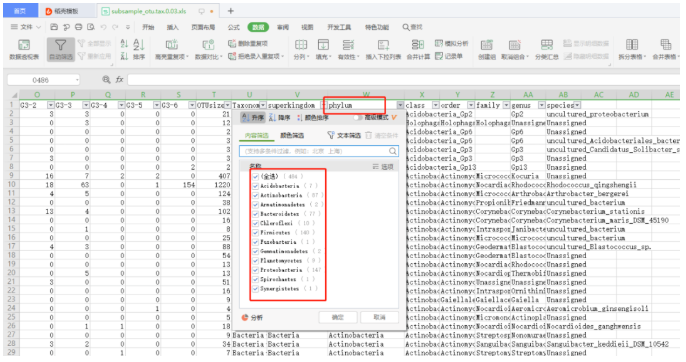
Task: Click 文本筛选 text filter button
Action: tap(344, 135)
